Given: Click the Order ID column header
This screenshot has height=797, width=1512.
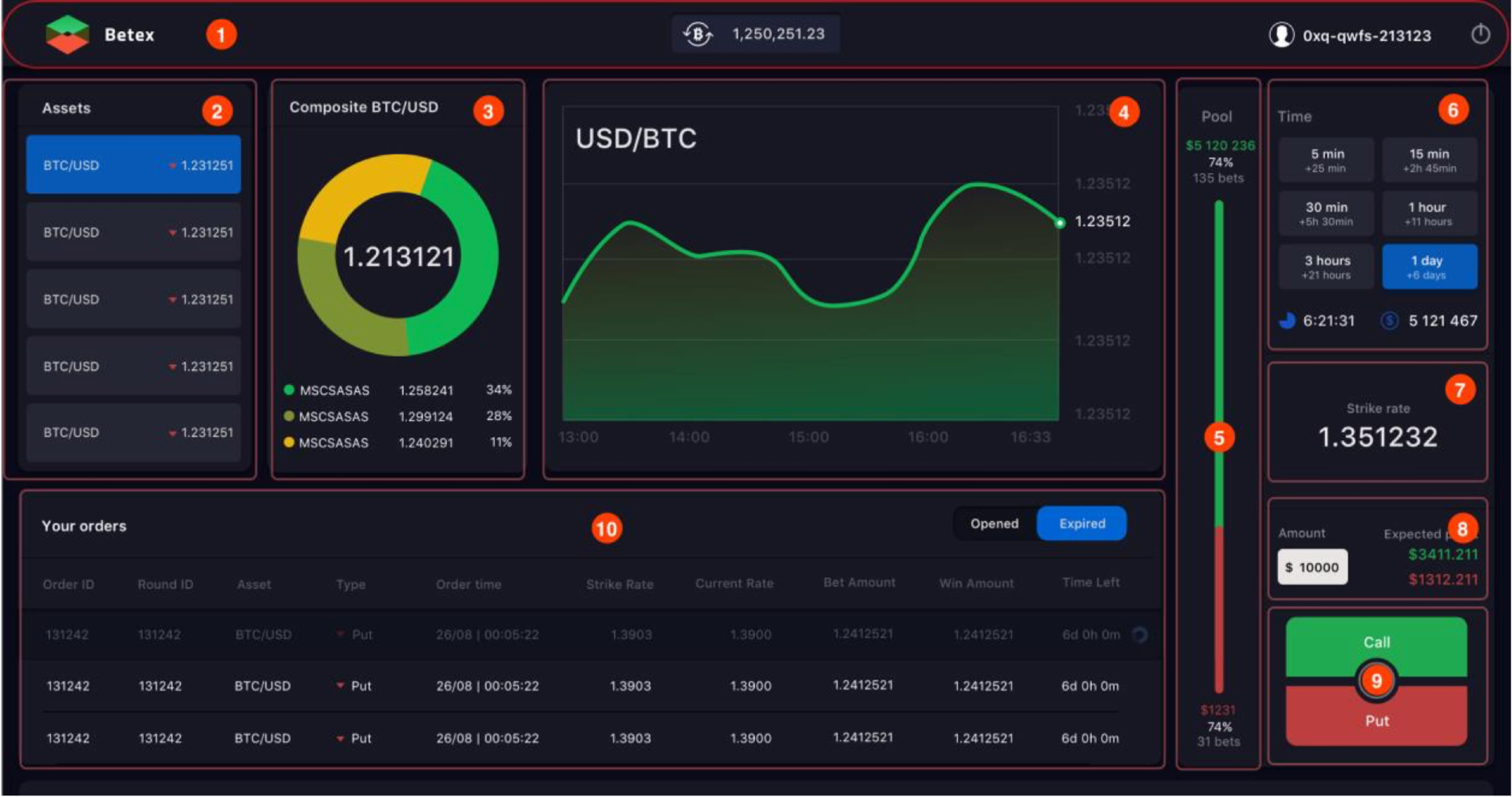Looking at the screenshot, I should (x=69, y=584).
